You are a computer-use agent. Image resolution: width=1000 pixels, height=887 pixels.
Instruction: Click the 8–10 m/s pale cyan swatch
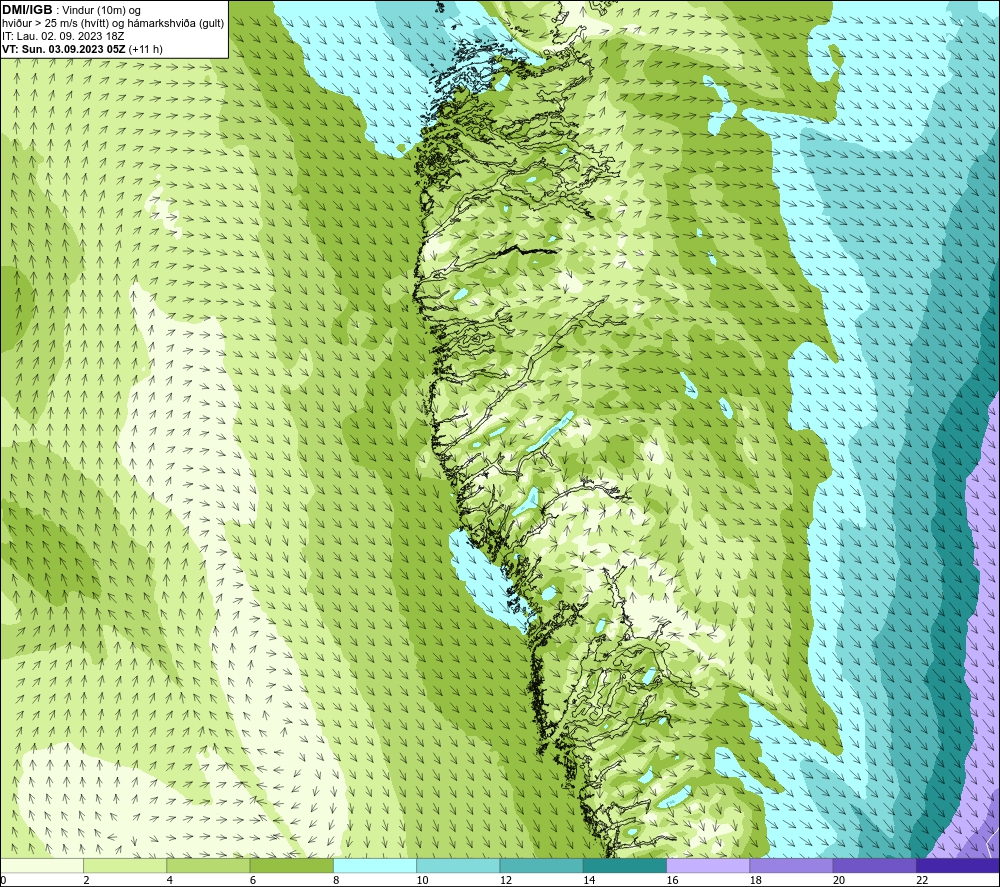375,865
